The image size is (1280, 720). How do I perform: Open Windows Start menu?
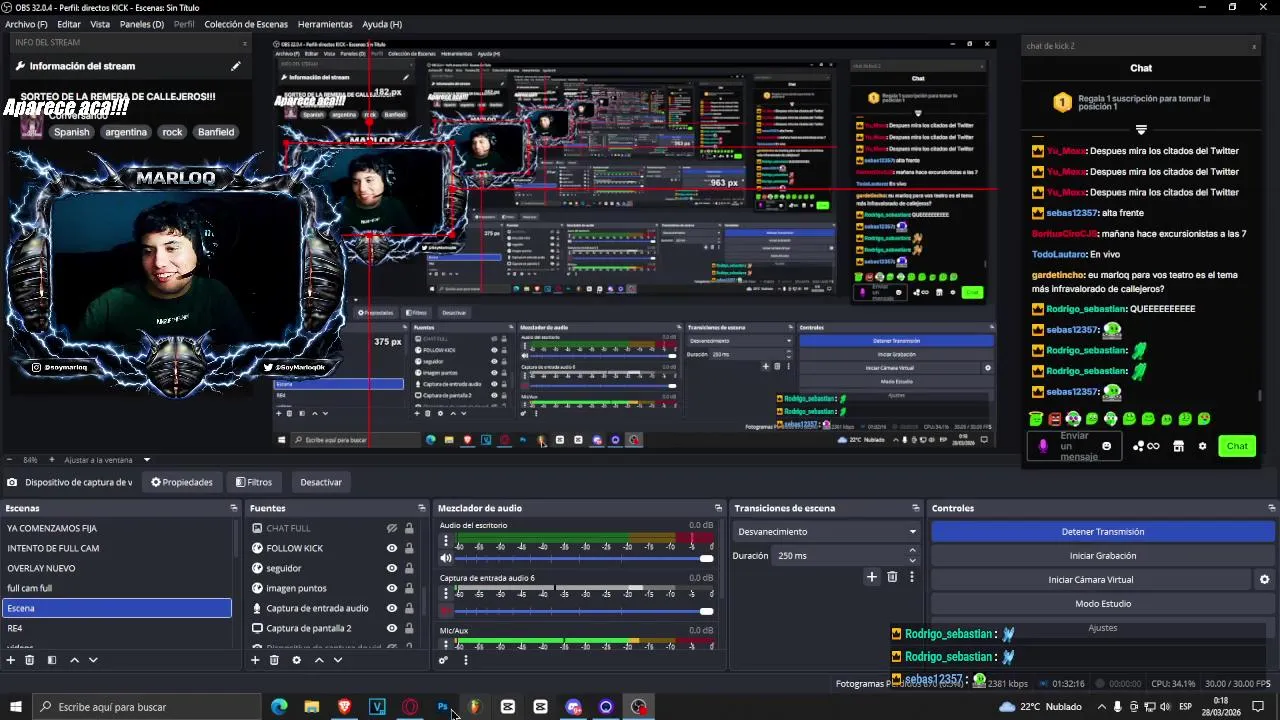pyautogui.click(x=16, y=707)
